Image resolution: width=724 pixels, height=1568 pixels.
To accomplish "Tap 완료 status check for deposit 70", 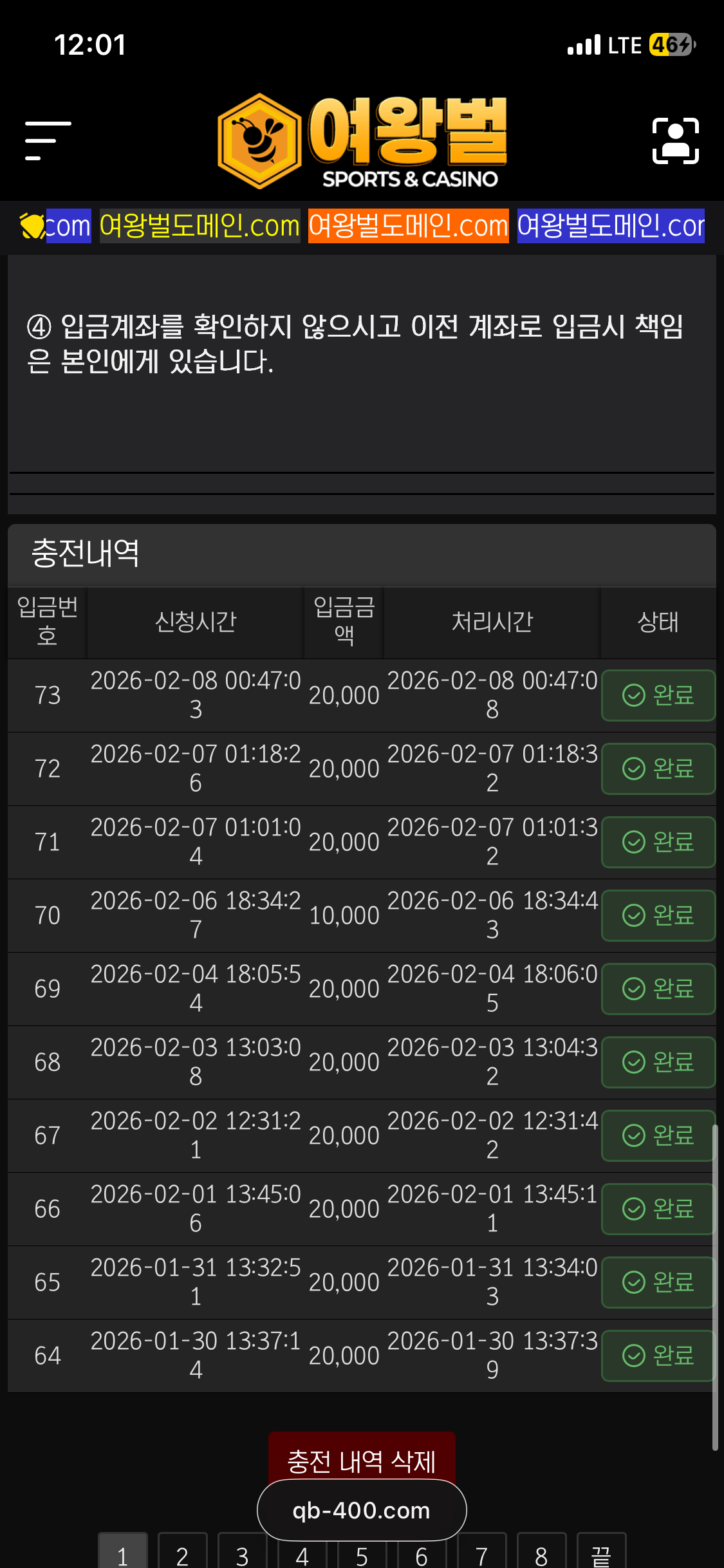I will coord(658,915).
